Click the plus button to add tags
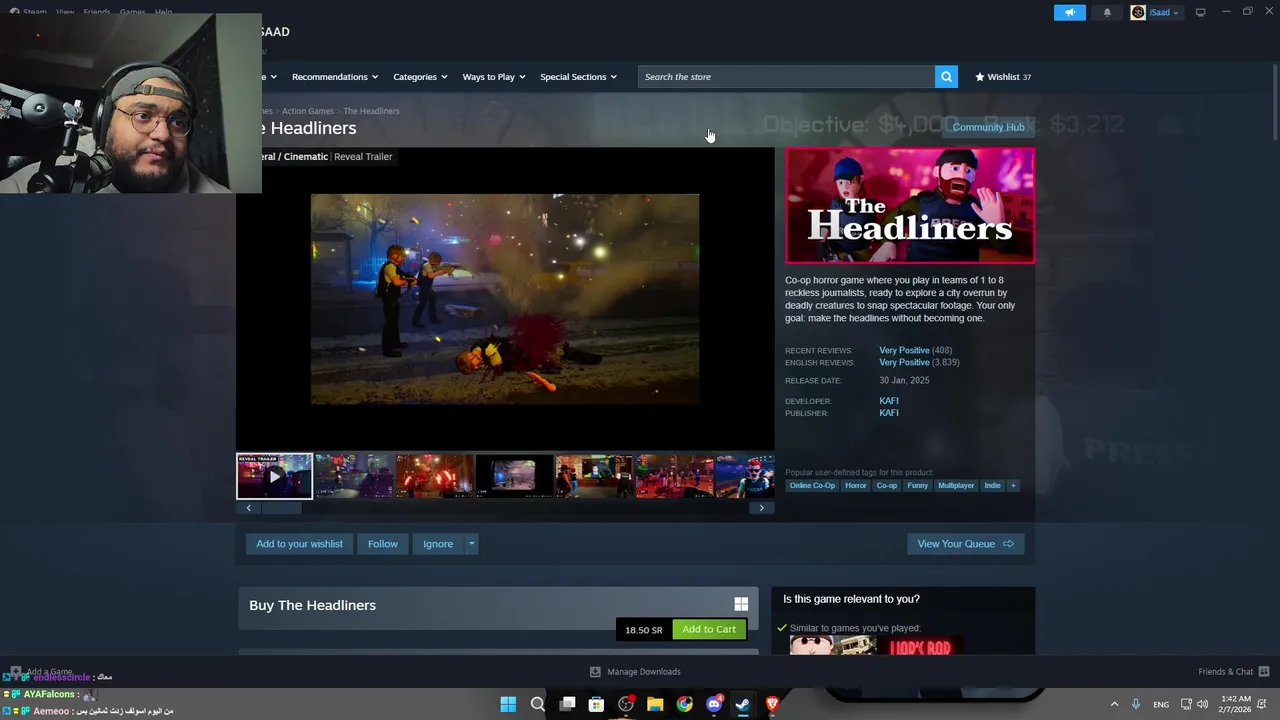Screen dimensions: 1280x720 point(1013,486)
